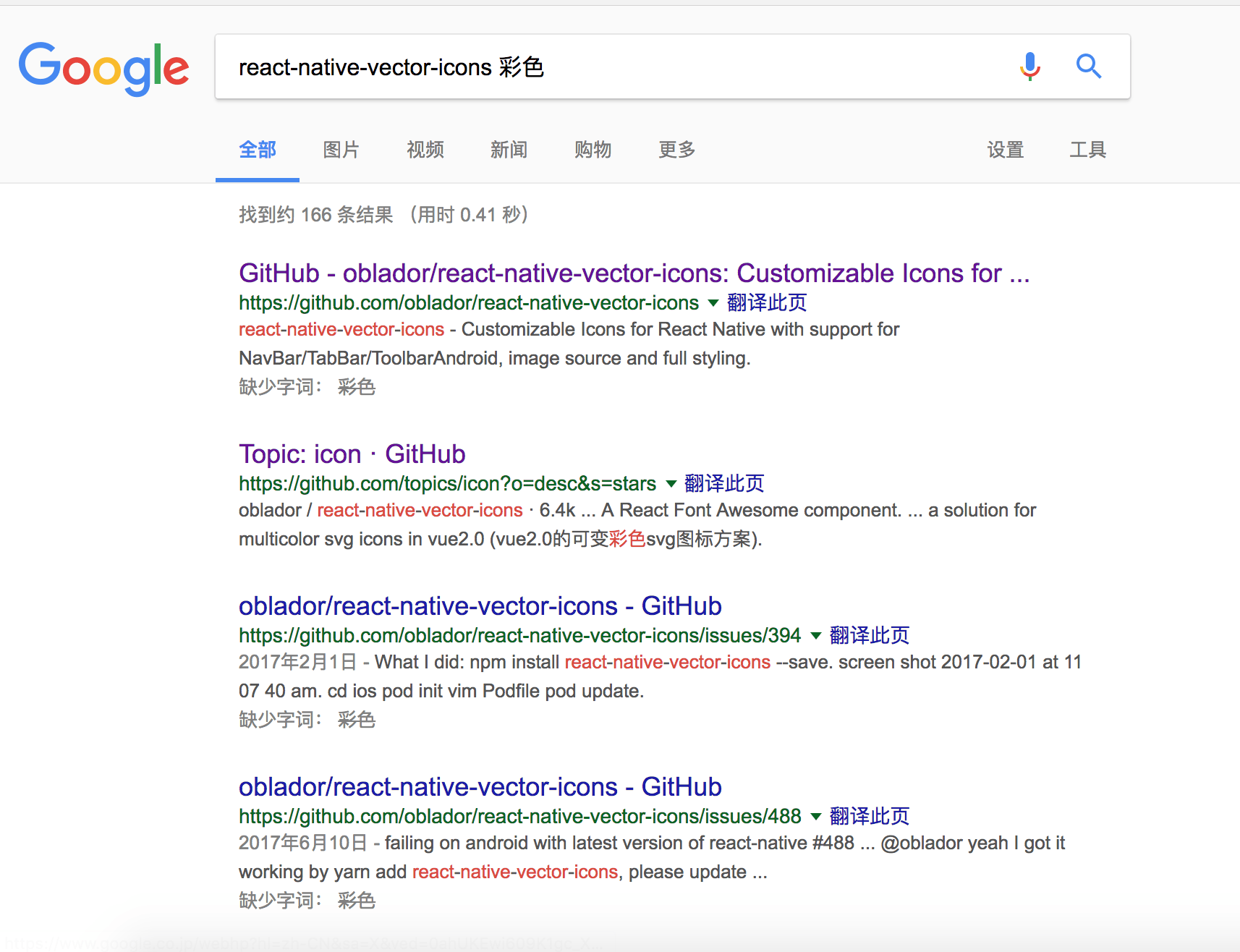
Task: Click 翻译此页 for issues/394 result
Action: pyautogui.click(x=870, y=635)
